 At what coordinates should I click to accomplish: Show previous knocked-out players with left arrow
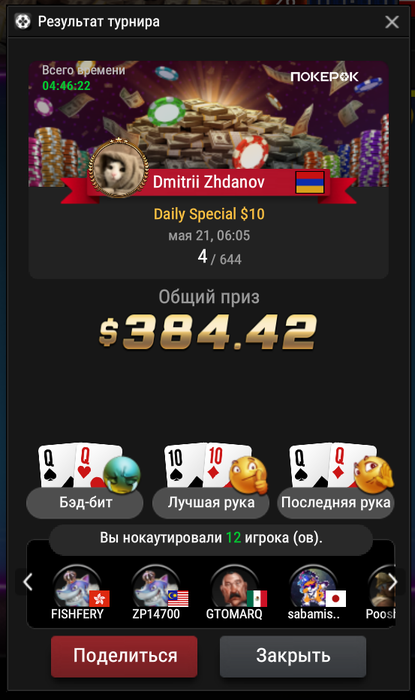pyautogui.click(x=28, y=582)
